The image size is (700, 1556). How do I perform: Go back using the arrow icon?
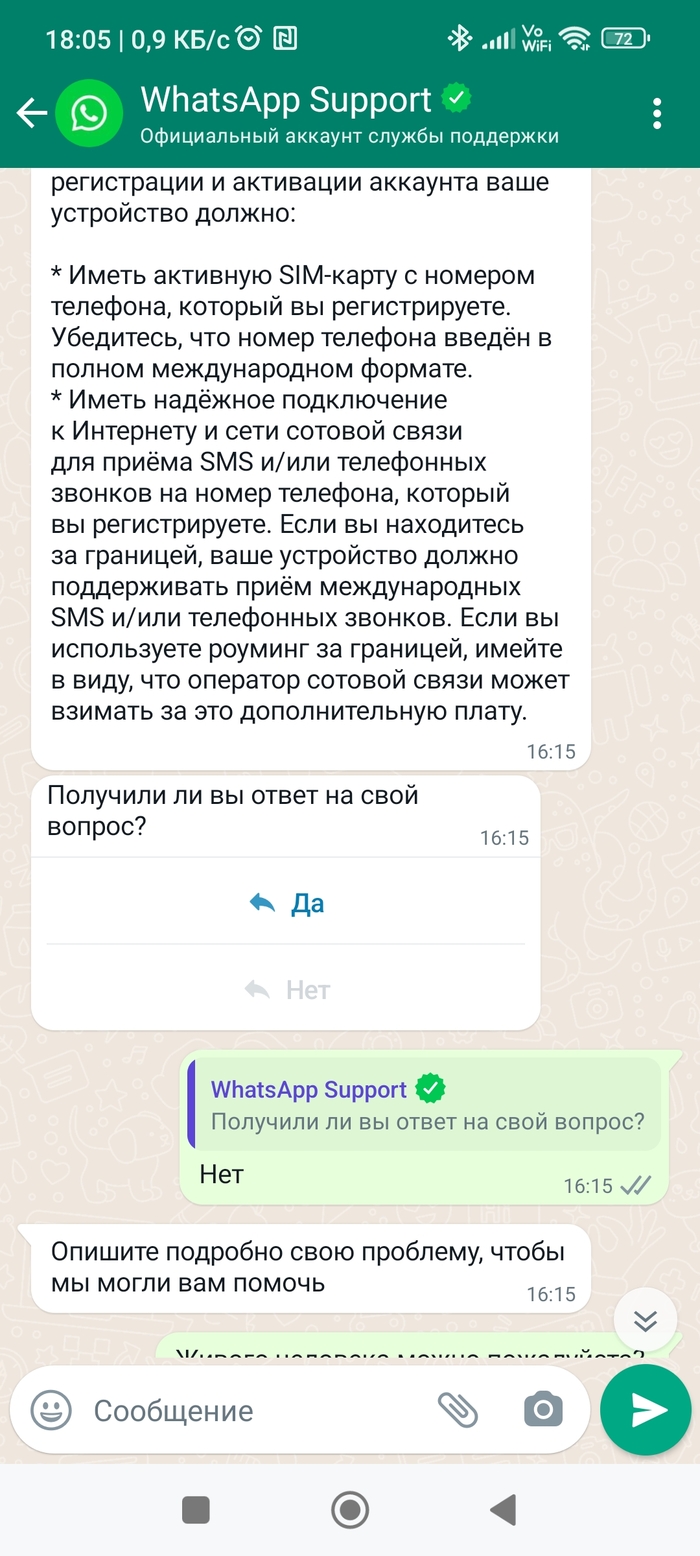coord(32,113)
